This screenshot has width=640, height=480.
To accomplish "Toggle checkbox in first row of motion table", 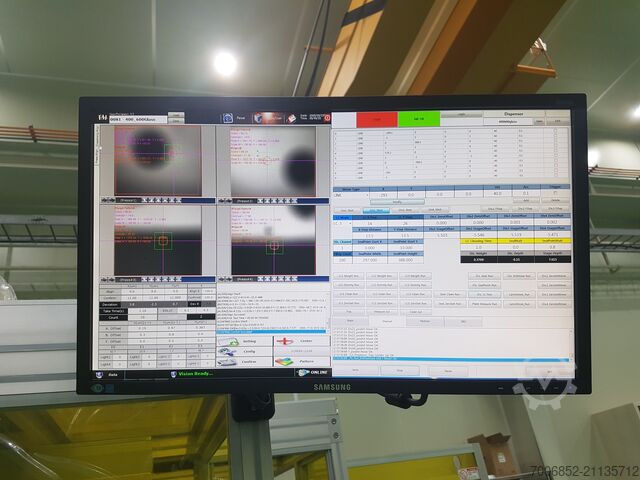I will 555,132.
